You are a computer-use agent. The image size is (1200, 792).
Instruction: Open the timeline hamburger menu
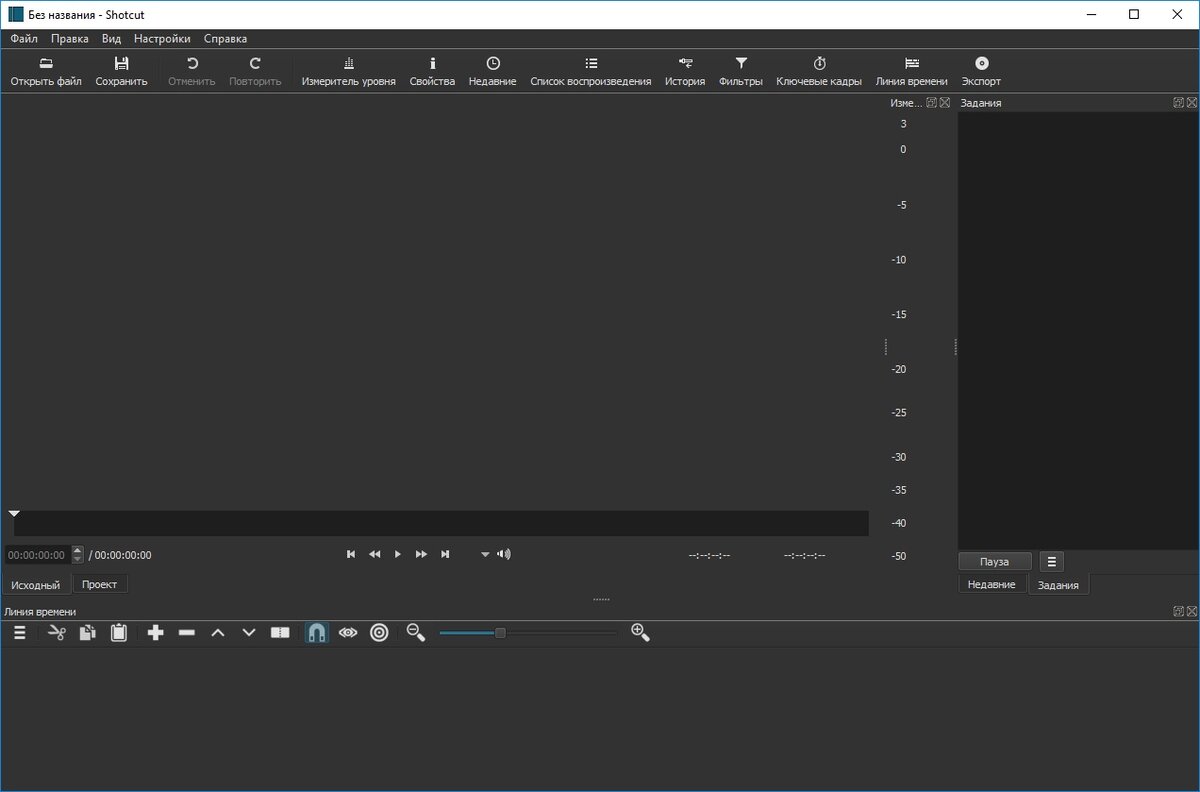pyautogui.click(x=19, y=633)
